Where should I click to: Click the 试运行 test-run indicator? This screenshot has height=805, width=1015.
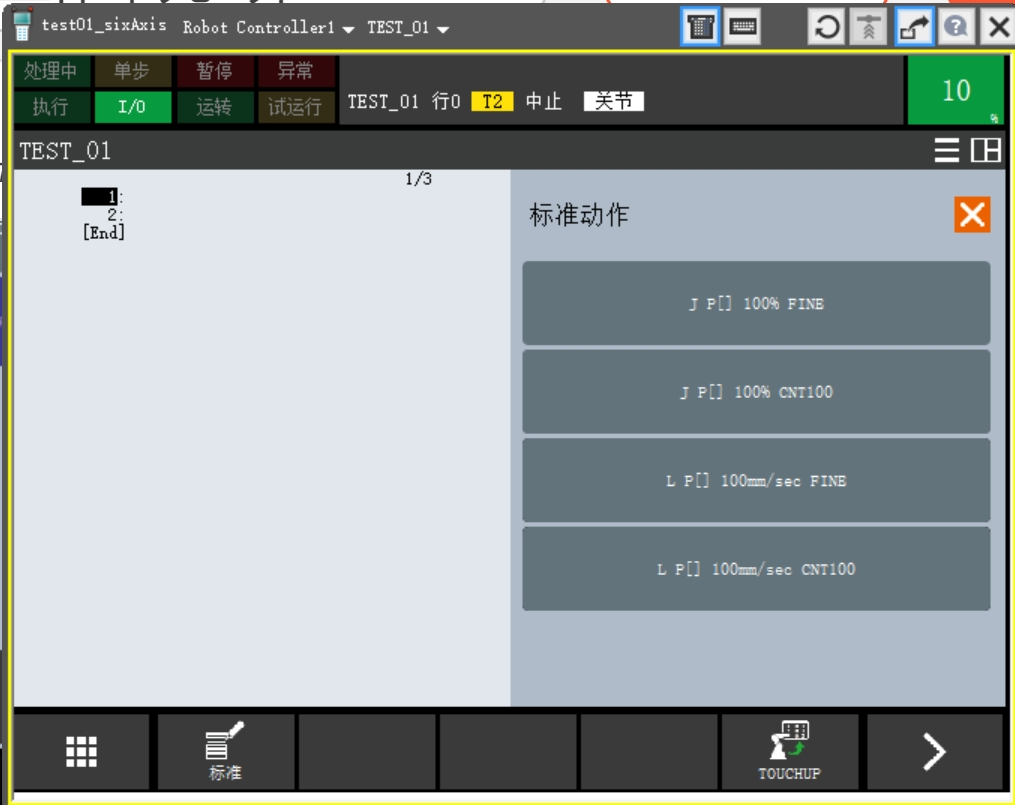(295, 107)
